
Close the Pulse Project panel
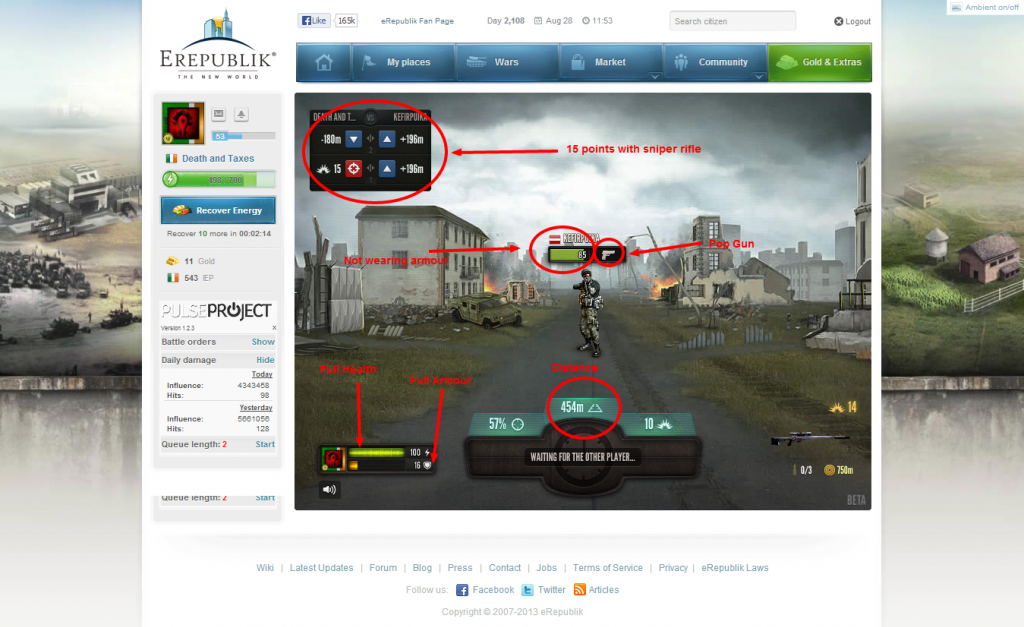point(274,328)
